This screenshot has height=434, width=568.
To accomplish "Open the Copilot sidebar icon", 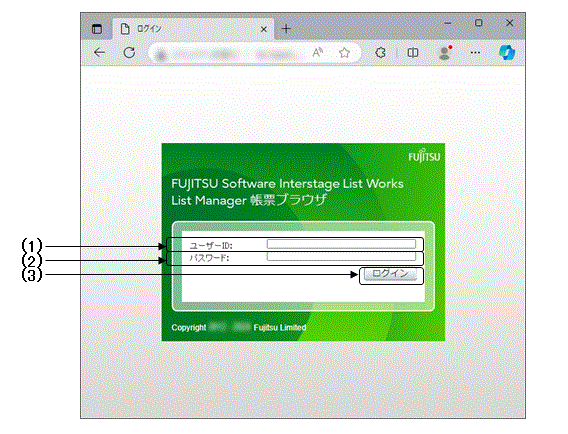I will (x=507, y=53).
